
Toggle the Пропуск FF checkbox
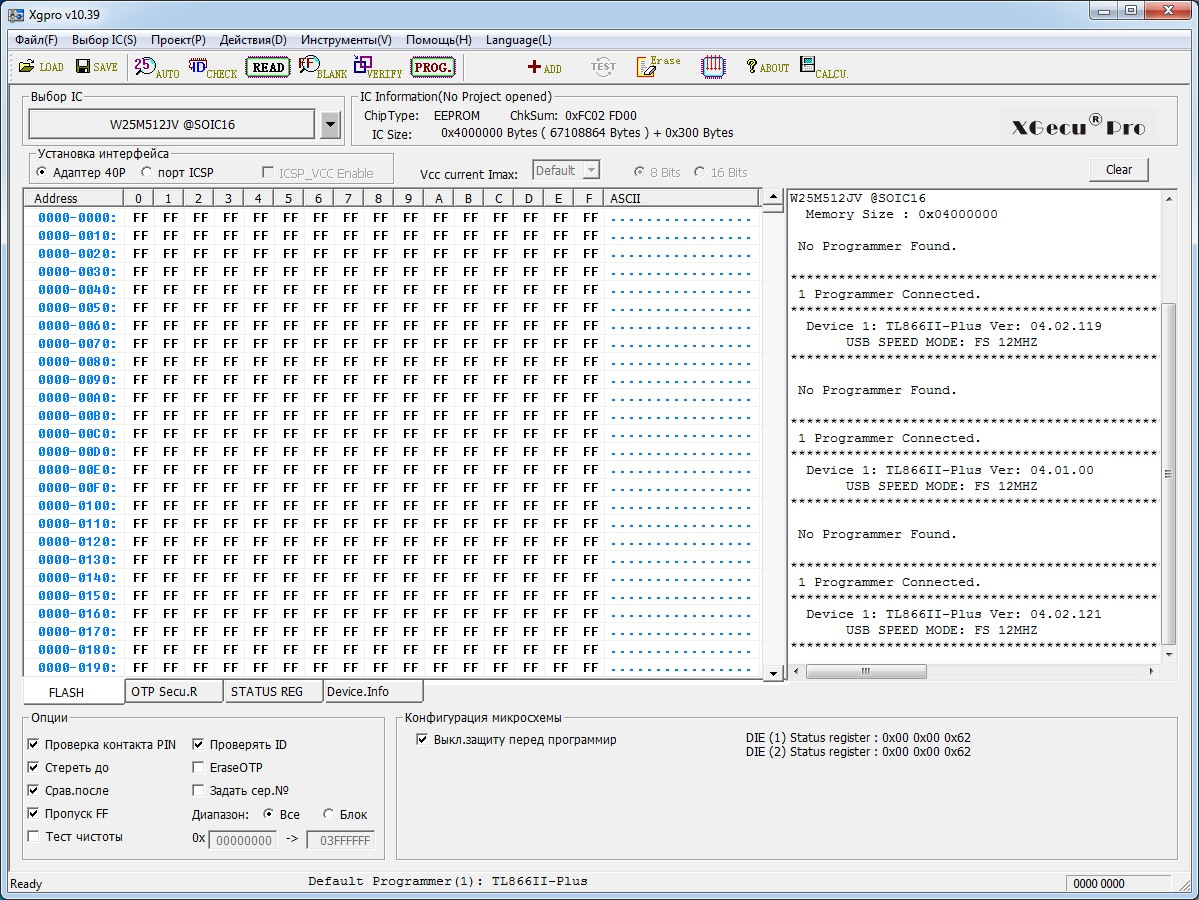(x=34, y=814)
